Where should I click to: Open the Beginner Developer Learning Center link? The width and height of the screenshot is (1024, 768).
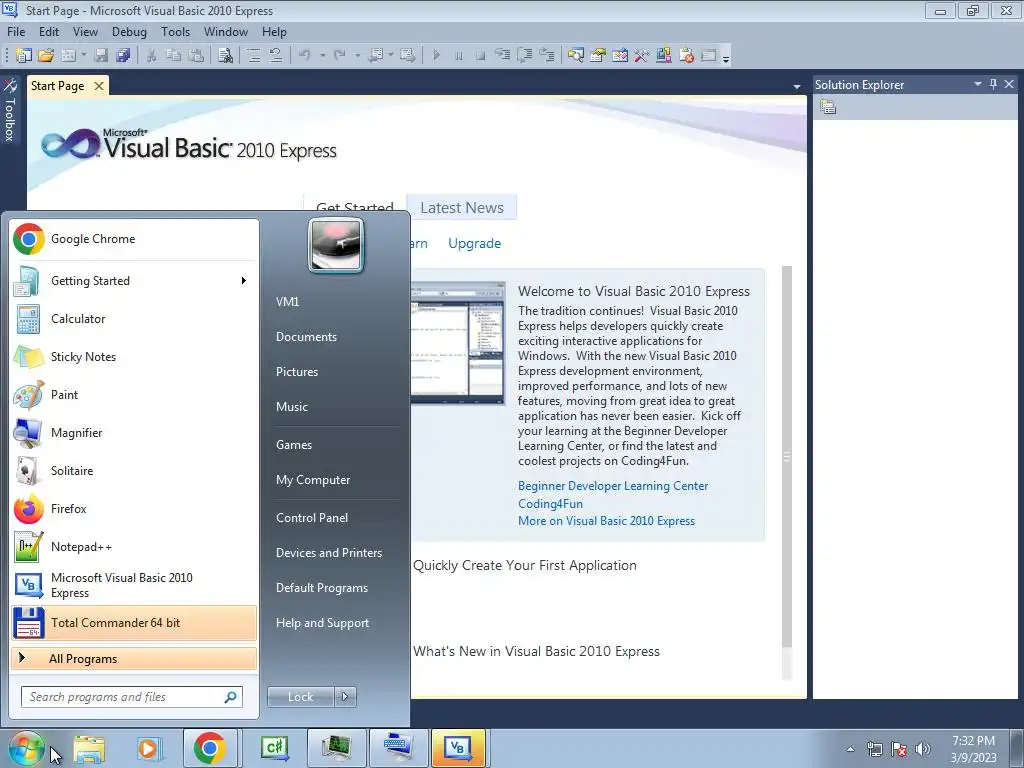click(613, 486)
